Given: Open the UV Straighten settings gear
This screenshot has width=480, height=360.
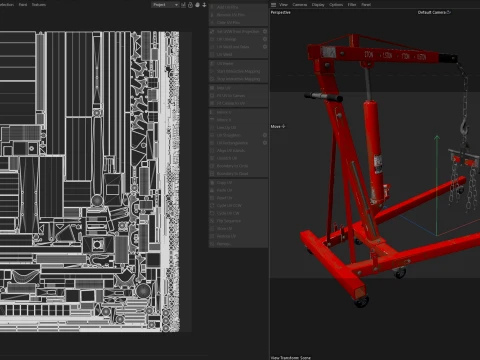Looking at the screenshot, I should click(265, 135).
